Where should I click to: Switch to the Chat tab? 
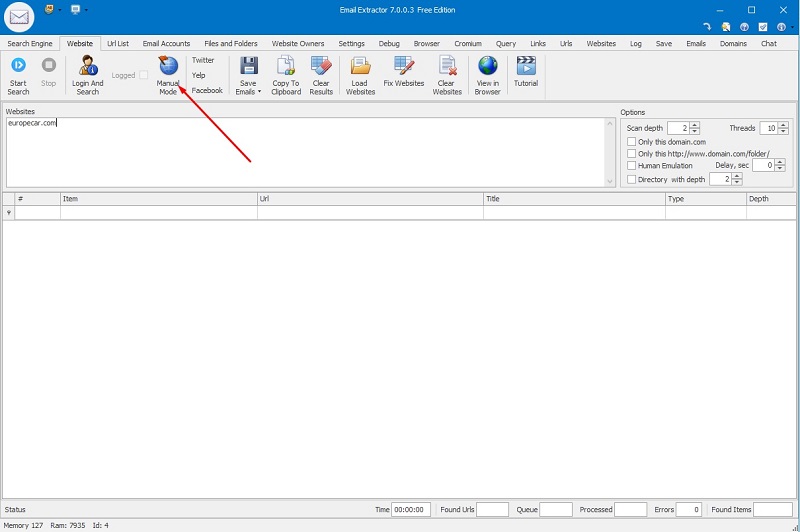click(768, 43)
